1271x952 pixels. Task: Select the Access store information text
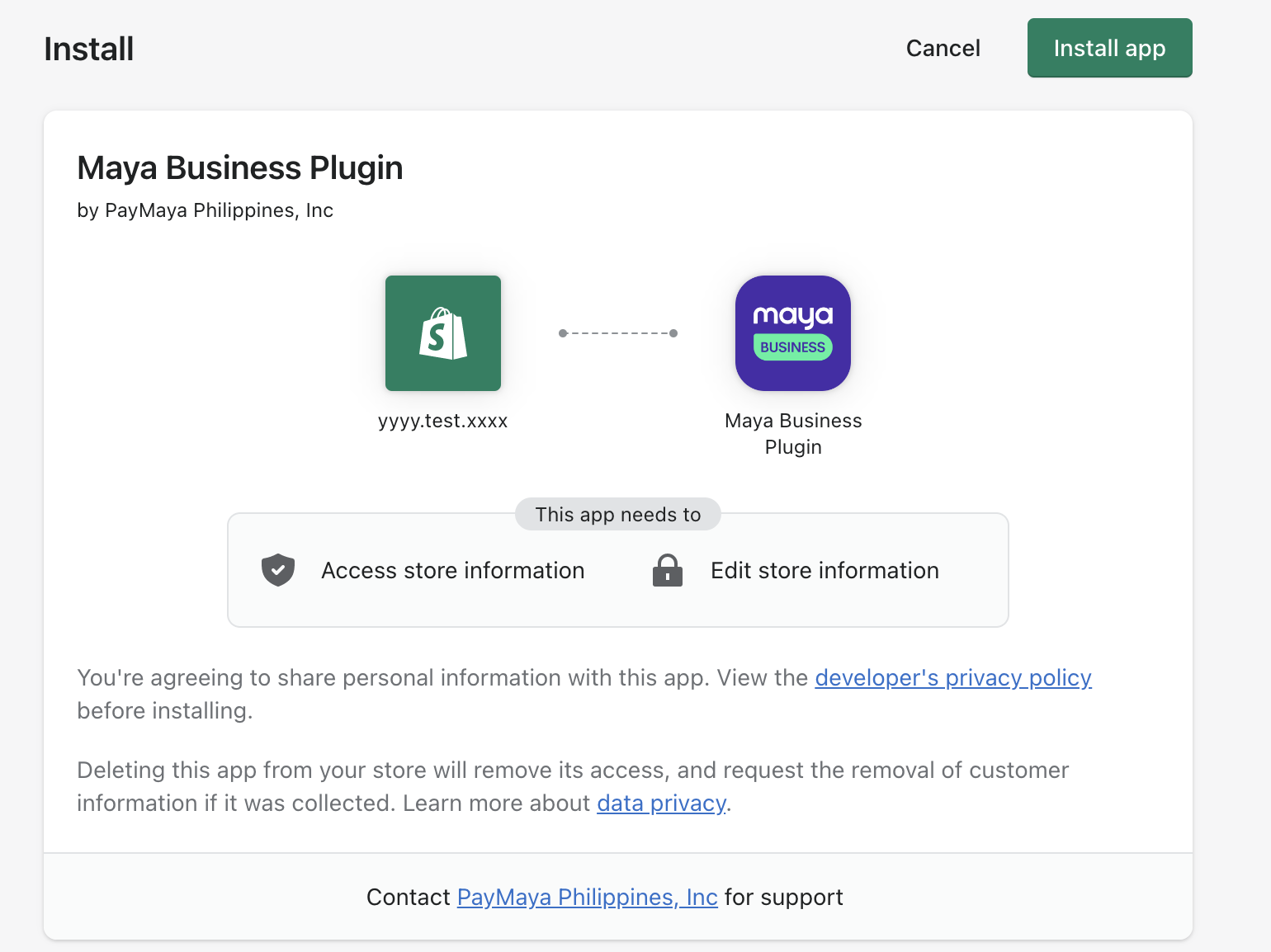(452, 570)
